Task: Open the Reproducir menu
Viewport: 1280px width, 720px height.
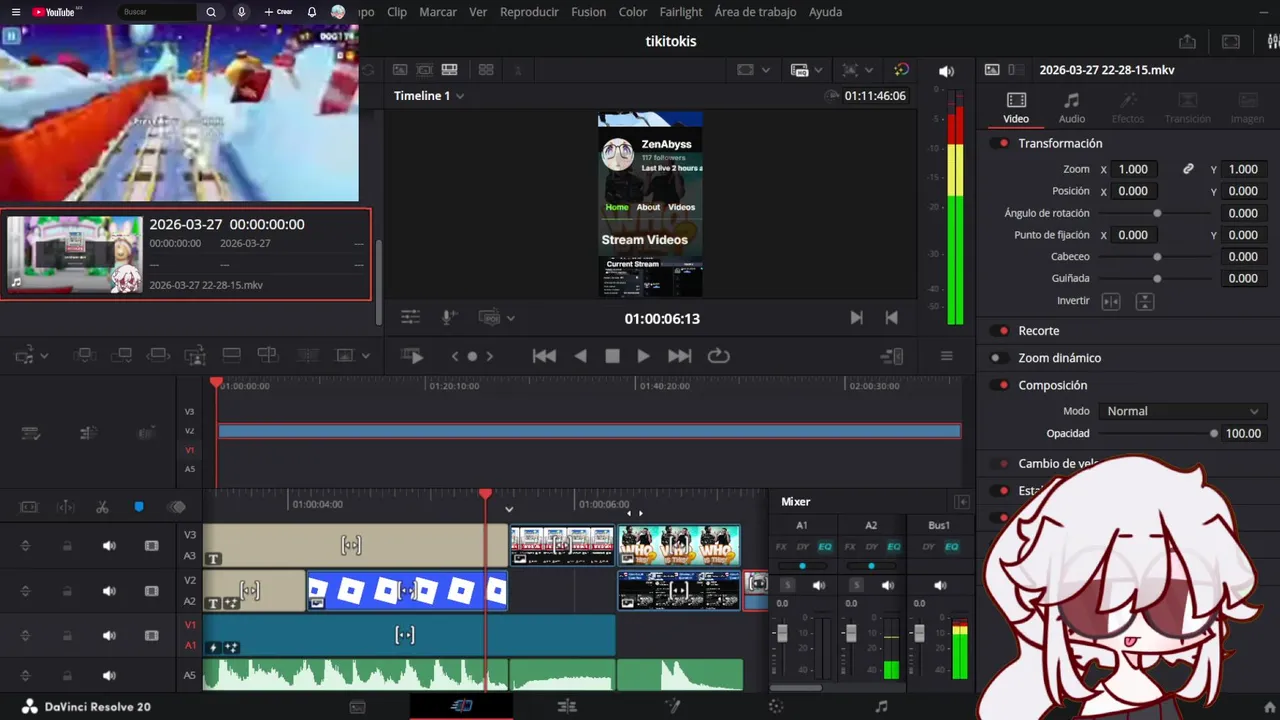Action: (529, 12)
